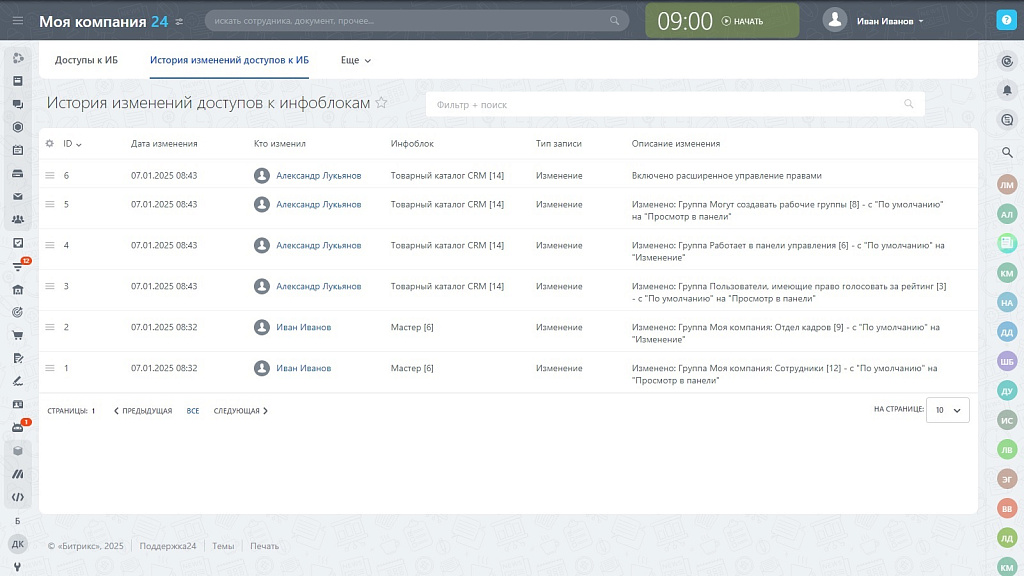This screenshot has height=576, width=1024.
Task: Sort the table by ID column
Action: [x=72, y=143]
